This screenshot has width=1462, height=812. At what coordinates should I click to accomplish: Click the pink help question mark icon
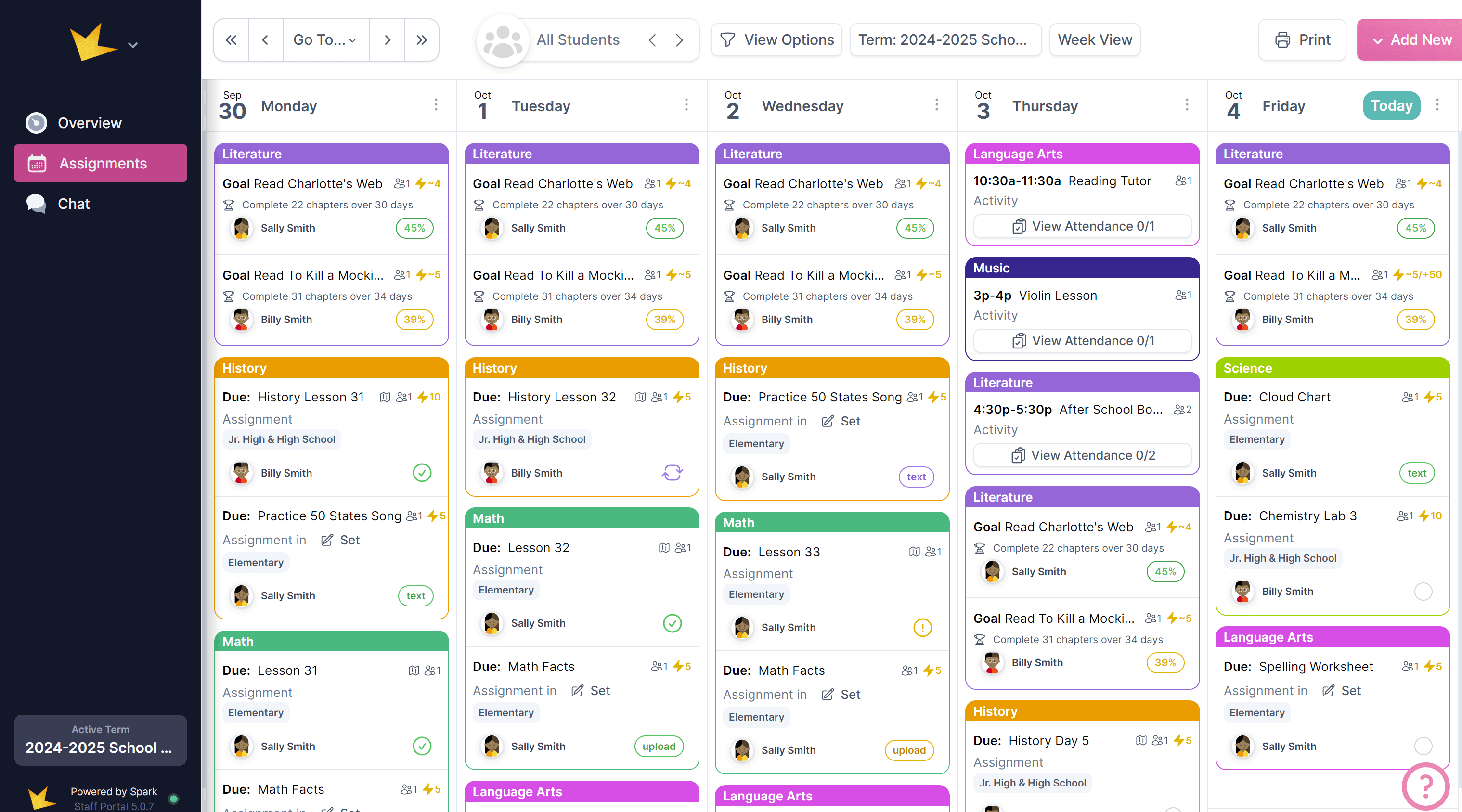click(x=1425, y=786)
